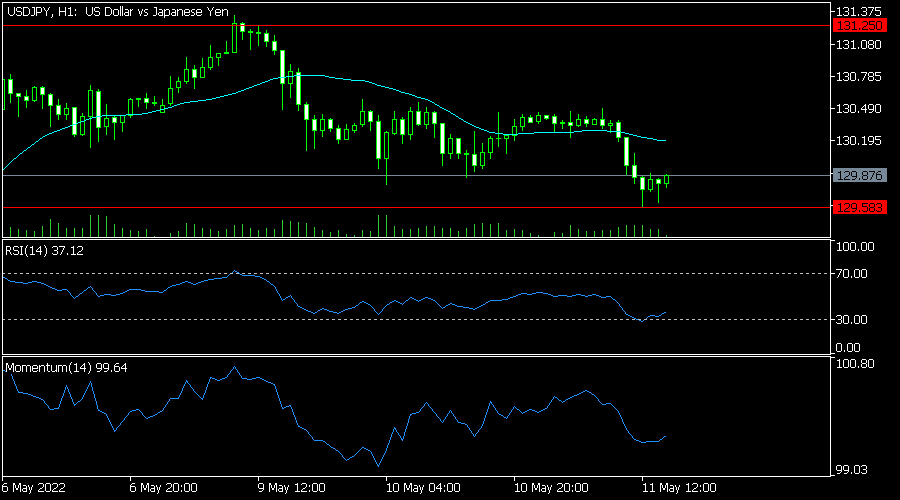Click the RSI(14) 37.12 indicator label
Image resolution: width=900 pixels, height=500 pixels.
point(44,251)
